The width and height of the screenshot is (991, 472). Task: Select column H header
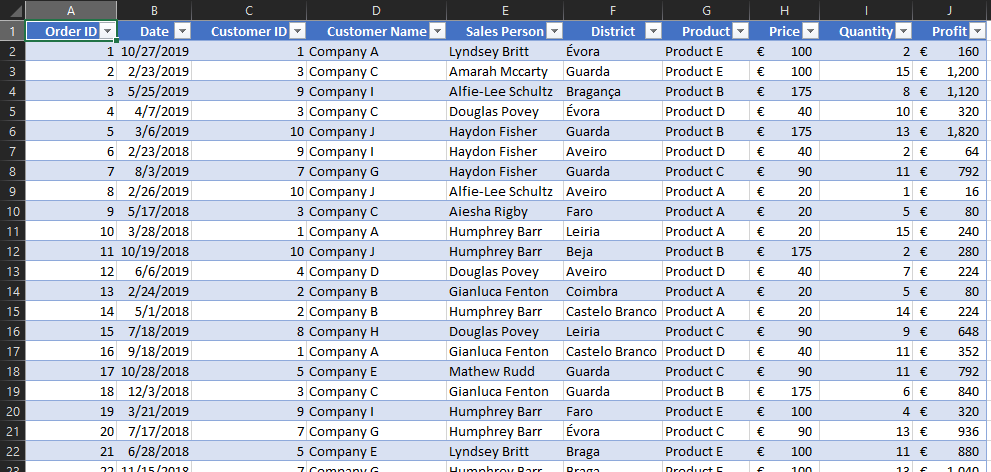(784, 10)
